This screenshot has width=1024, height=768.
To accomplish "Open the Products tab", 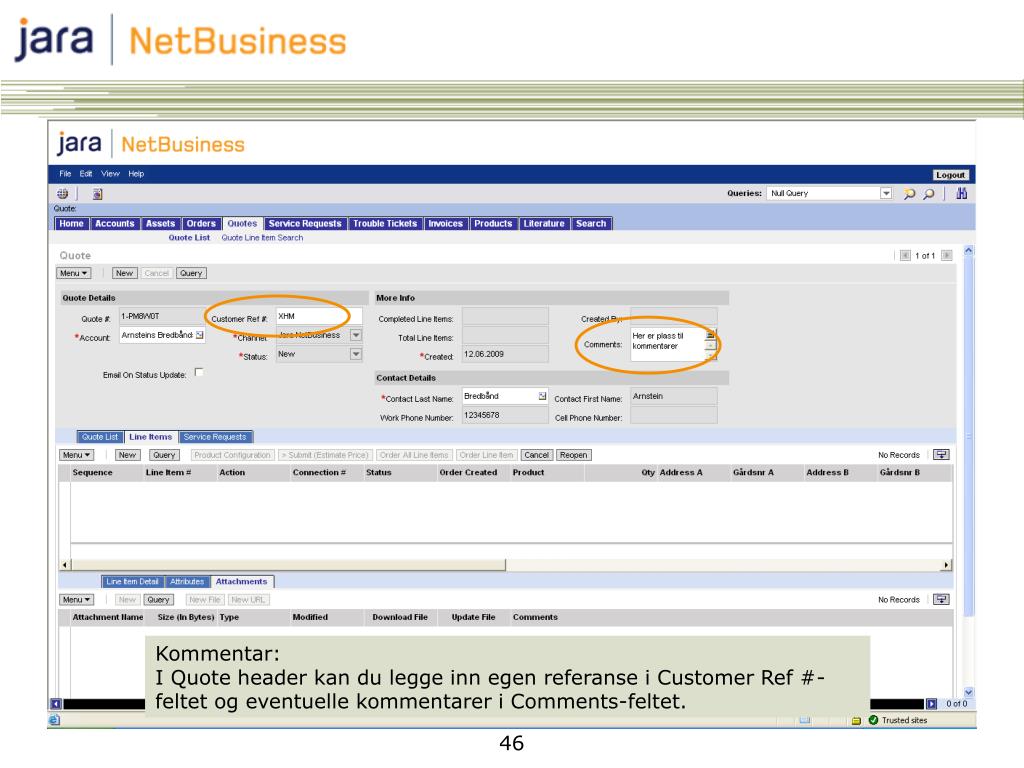I will [493, 223].
